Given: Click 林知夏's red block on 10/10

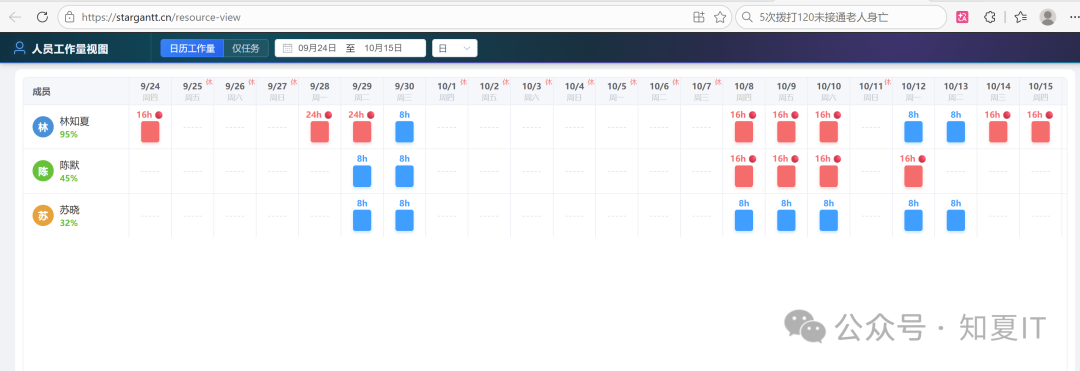Looking at the screenshot, I should 829,131.
